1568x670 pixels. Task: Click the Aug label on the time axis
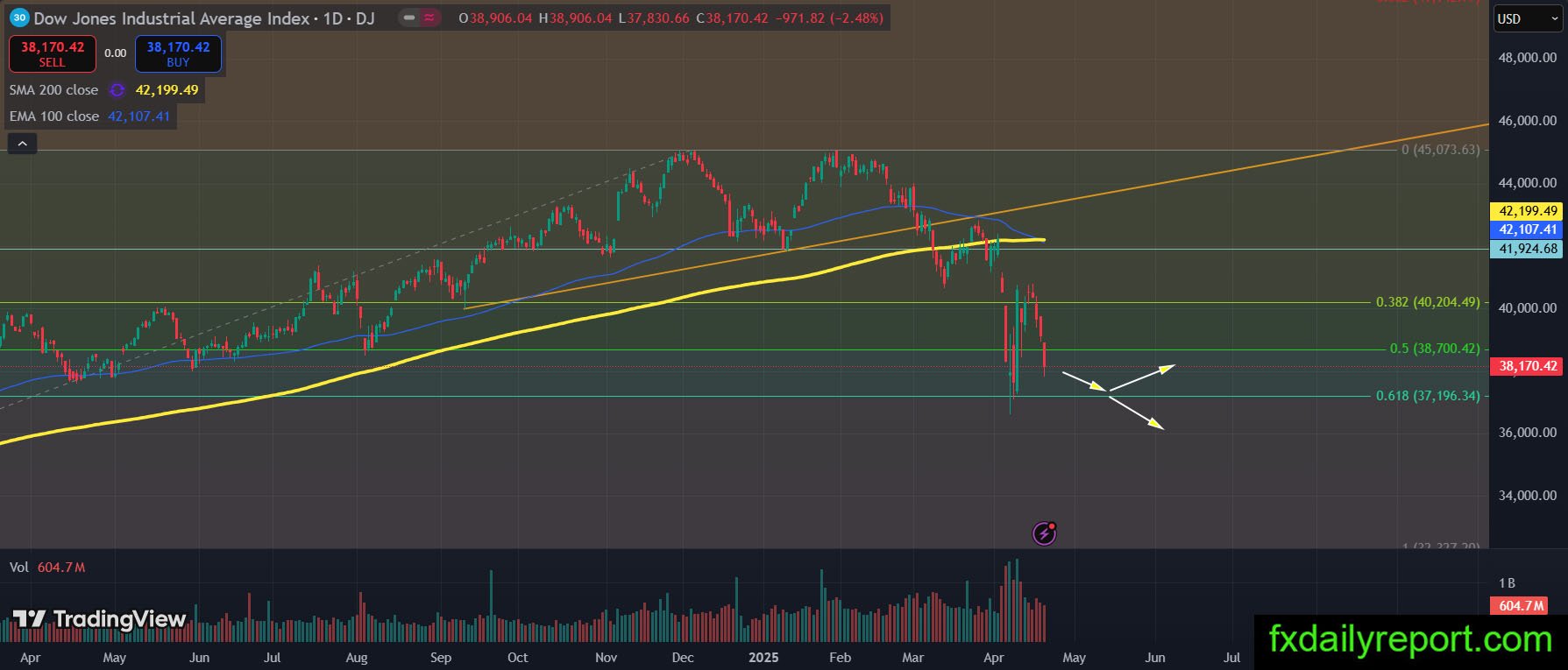click(357, 658)
